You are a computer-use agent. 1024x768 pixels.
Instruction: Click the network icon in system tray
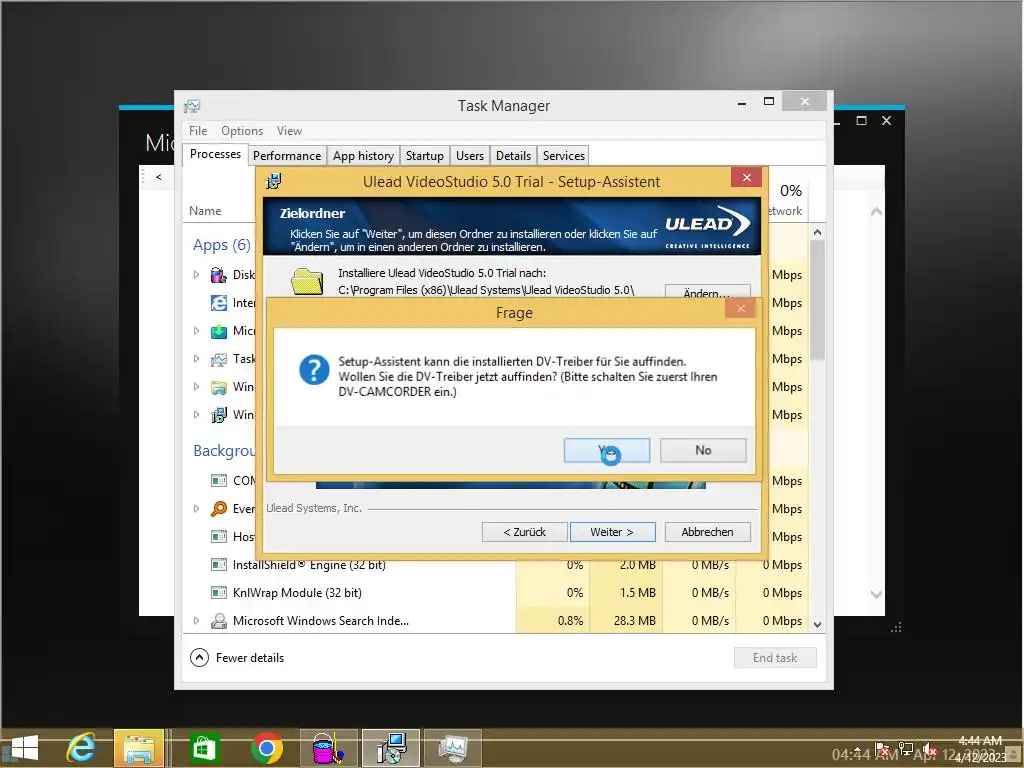[x=905, y=748]
